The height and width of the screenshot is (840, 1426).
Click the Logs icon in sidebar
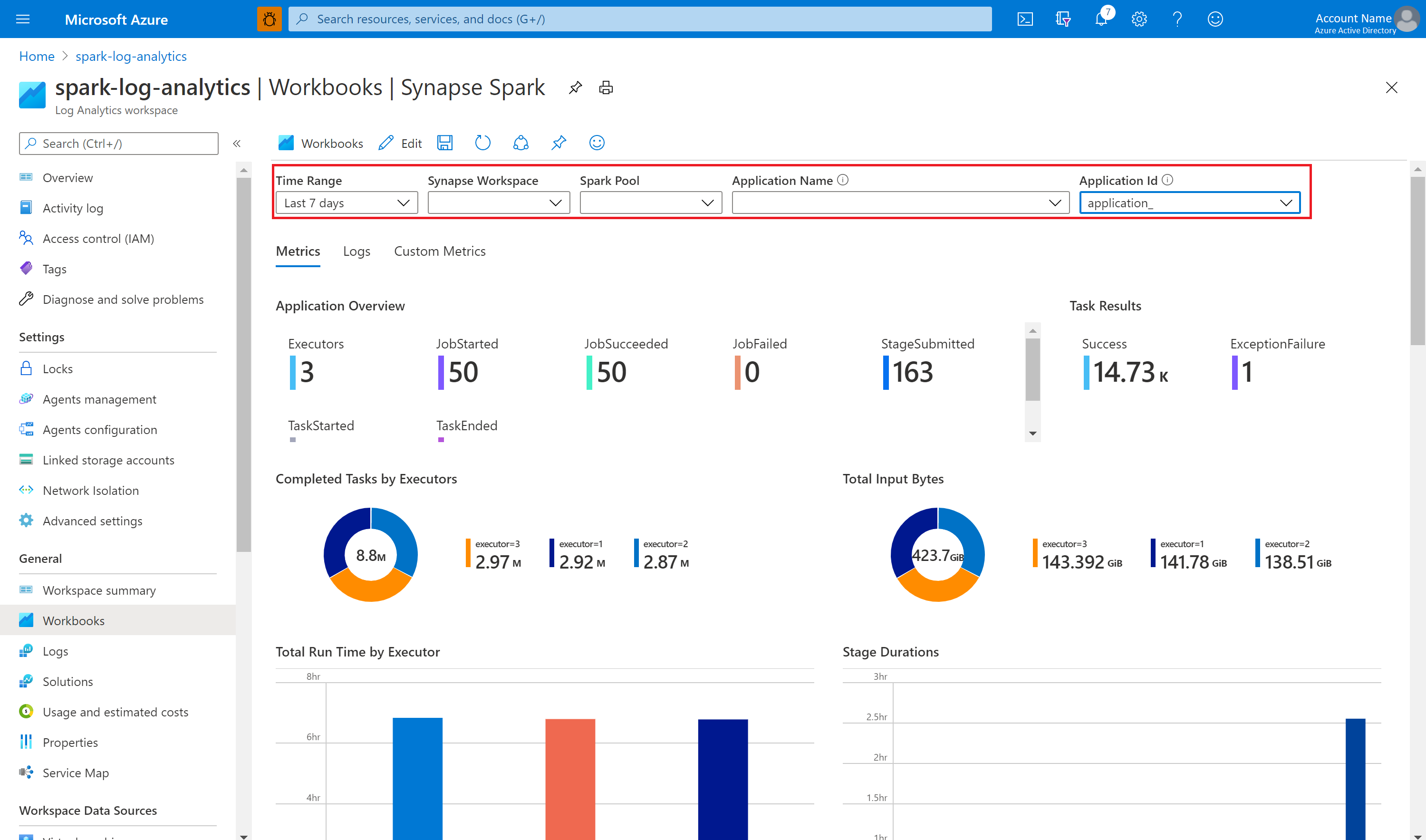pos(26,651)
